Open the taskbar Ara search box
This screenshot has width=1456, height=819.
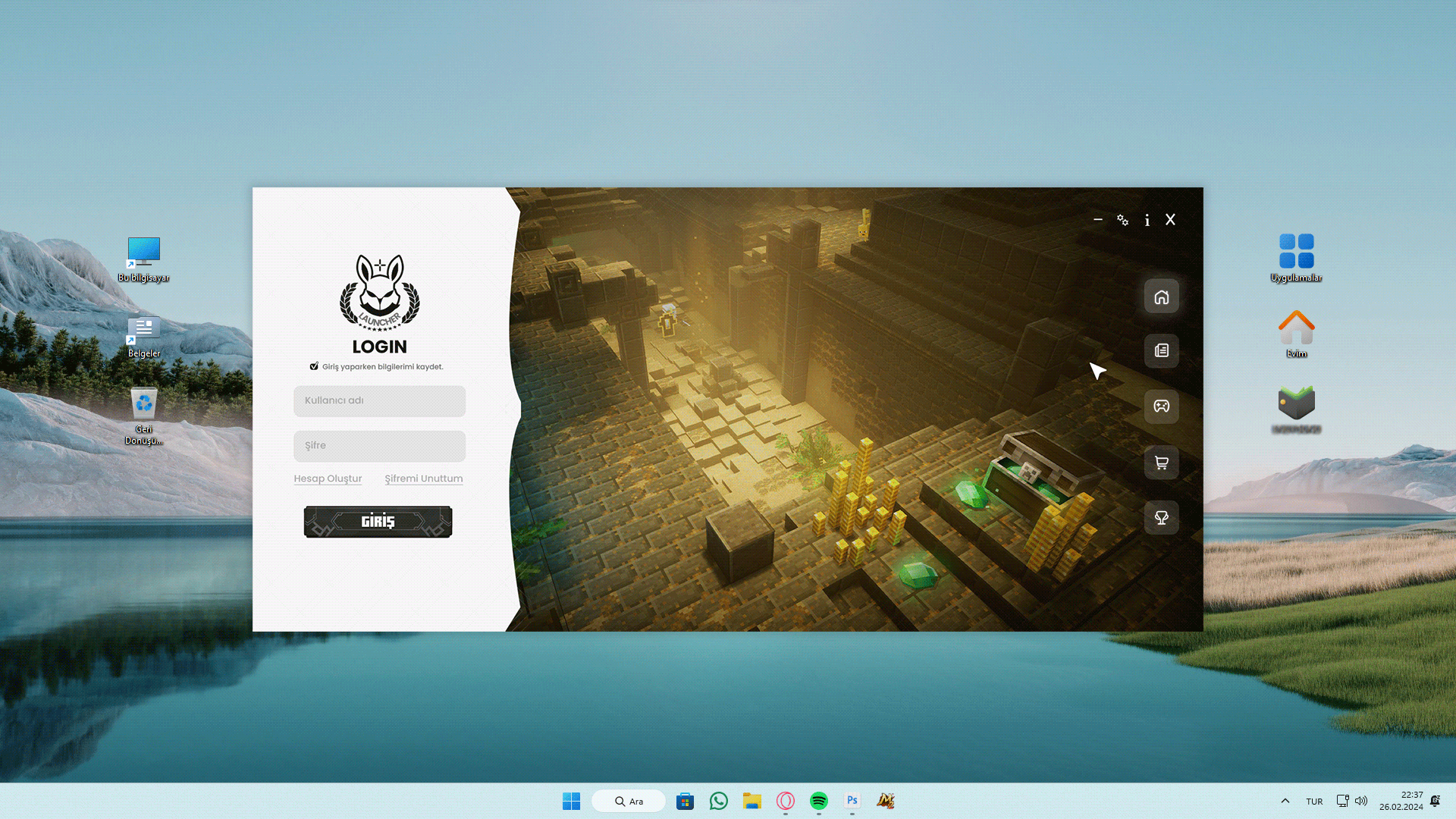click(x=629, y=801)
